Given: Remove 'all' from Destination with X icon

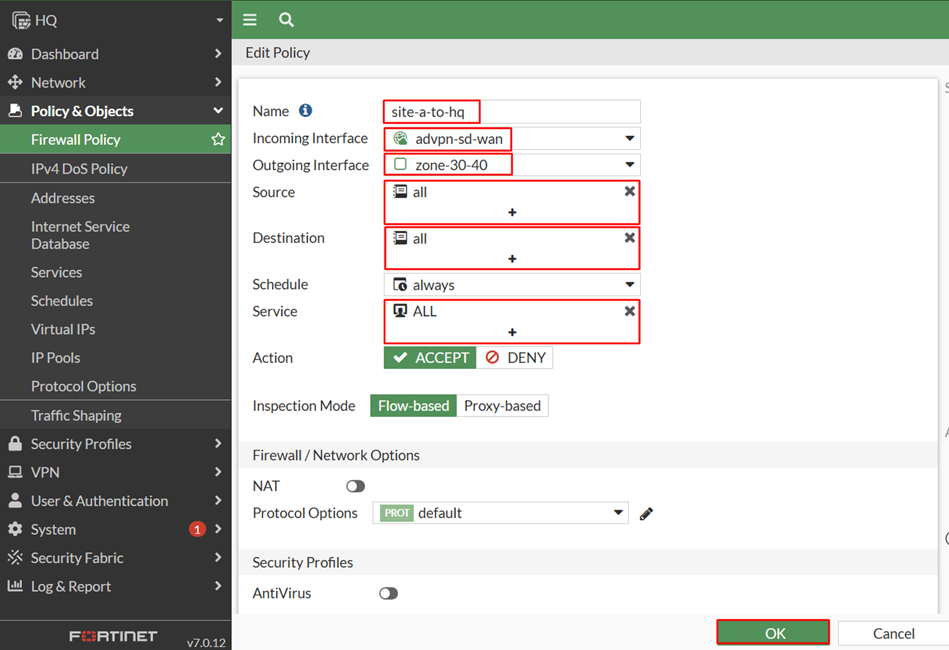Looking at the screenshot, I should coord(629,238).
